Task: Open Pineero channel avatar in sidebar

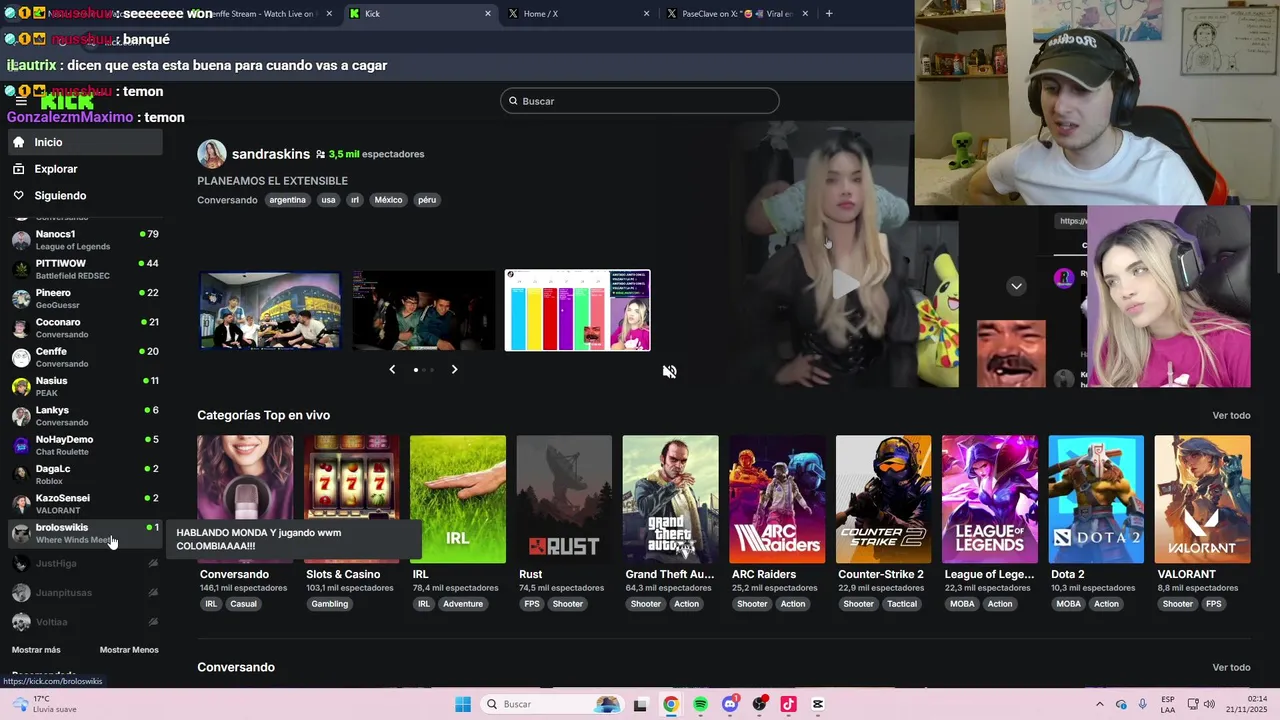Action: 21,299
